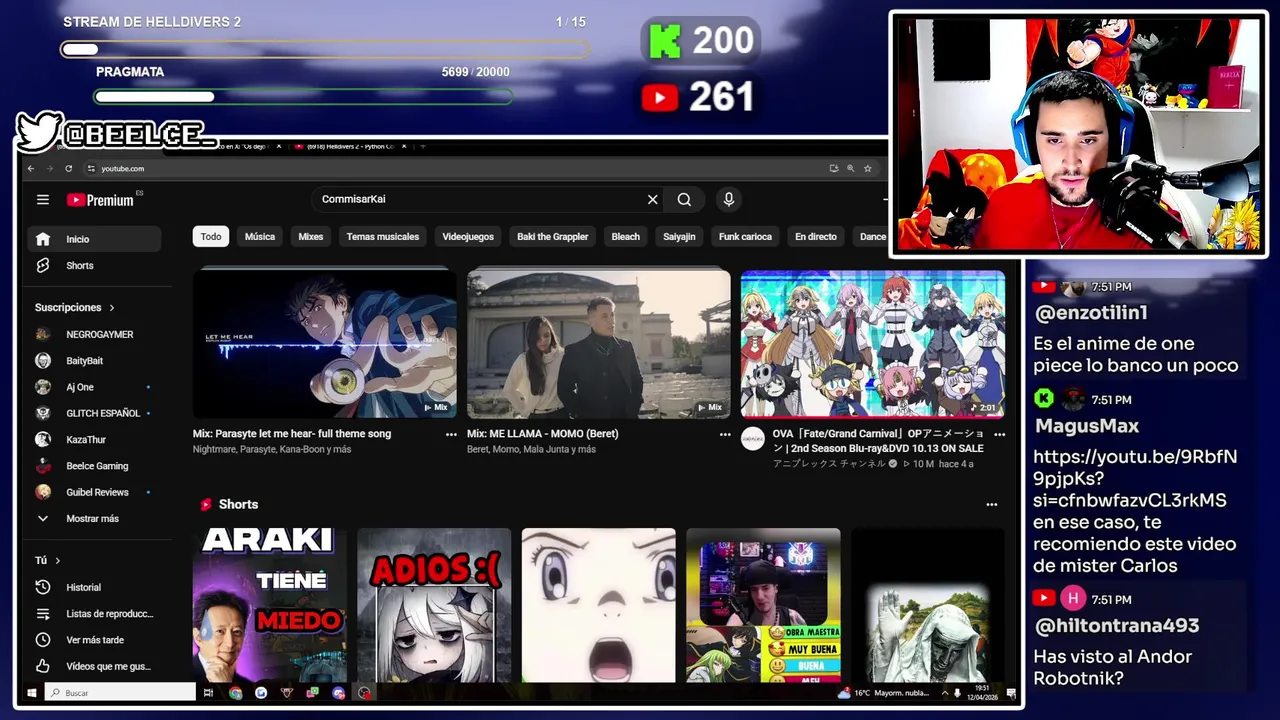
Task: Click browser back arrow
Action: coord(31,168)
